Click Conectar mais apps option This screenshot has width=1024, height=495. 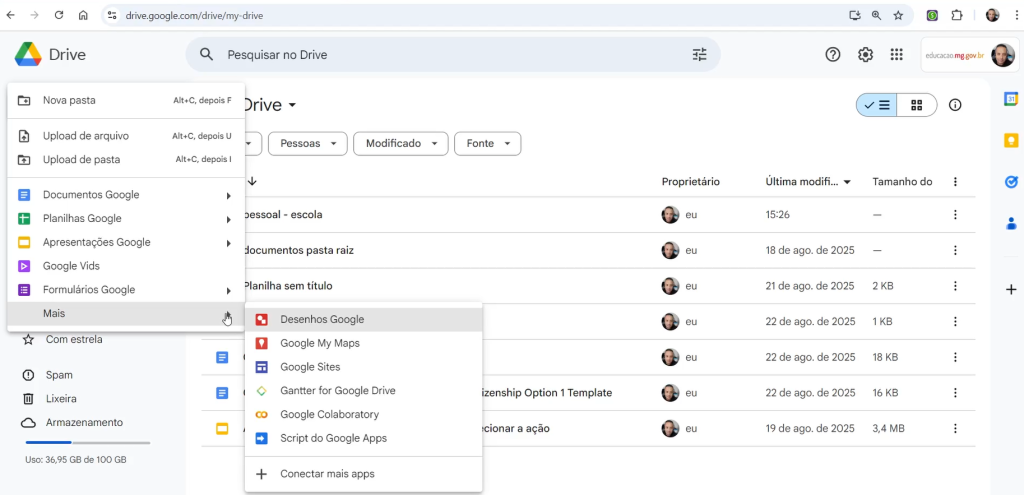tap(327, 474)
